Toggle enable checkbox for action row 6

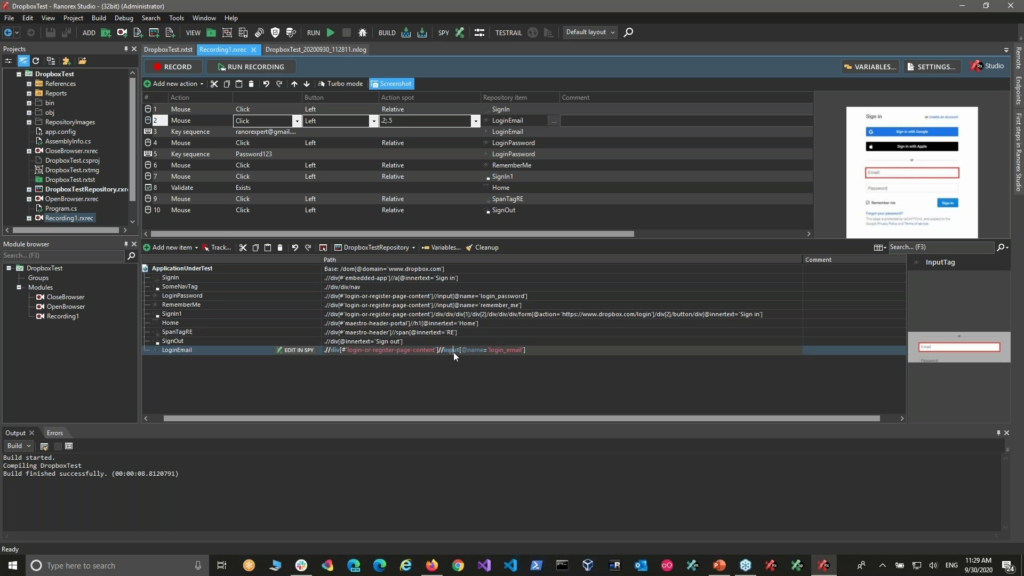(148, 165)
